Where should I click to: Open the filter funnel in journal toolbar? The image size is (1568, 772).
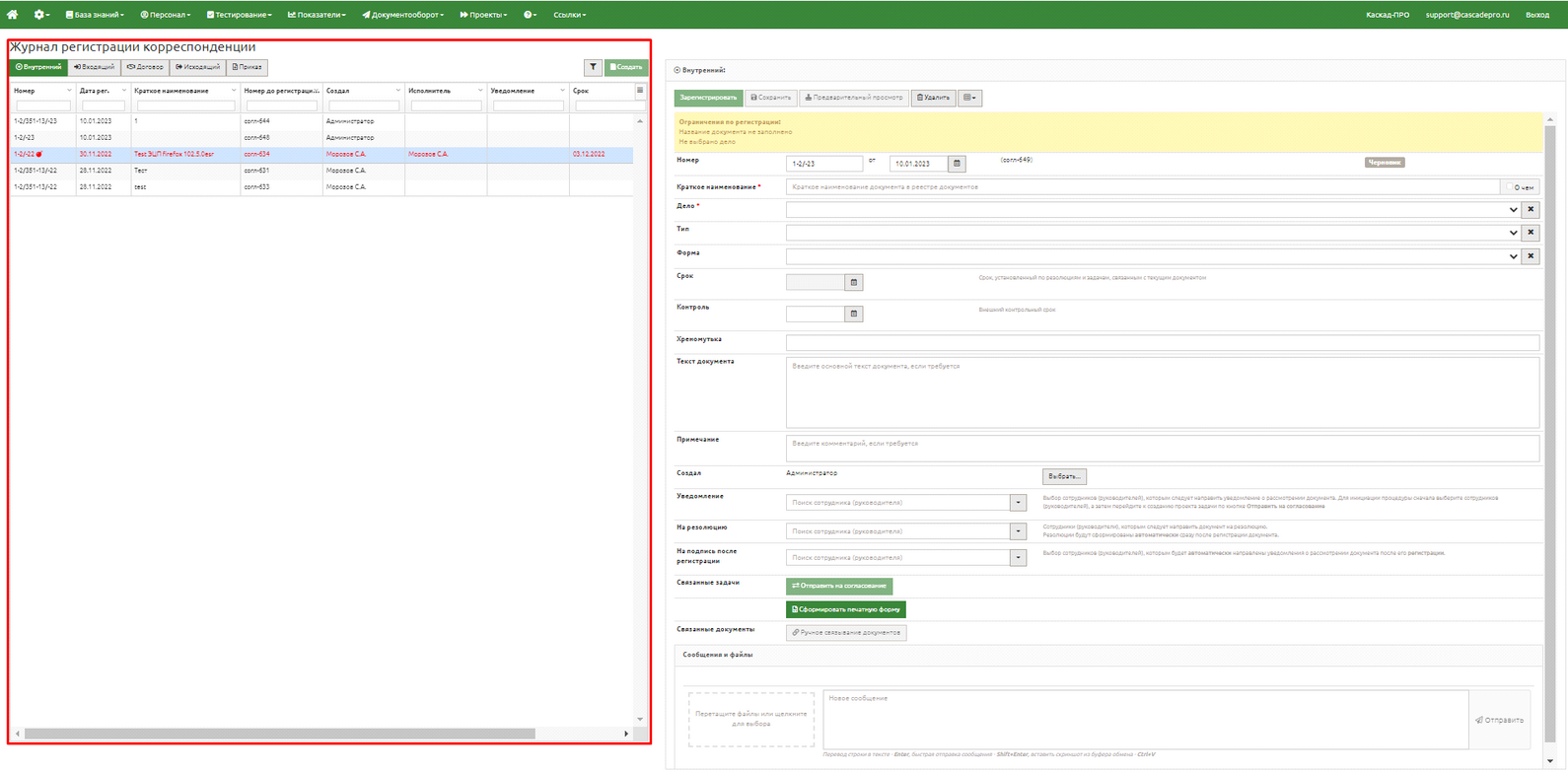tap(593, 67)
